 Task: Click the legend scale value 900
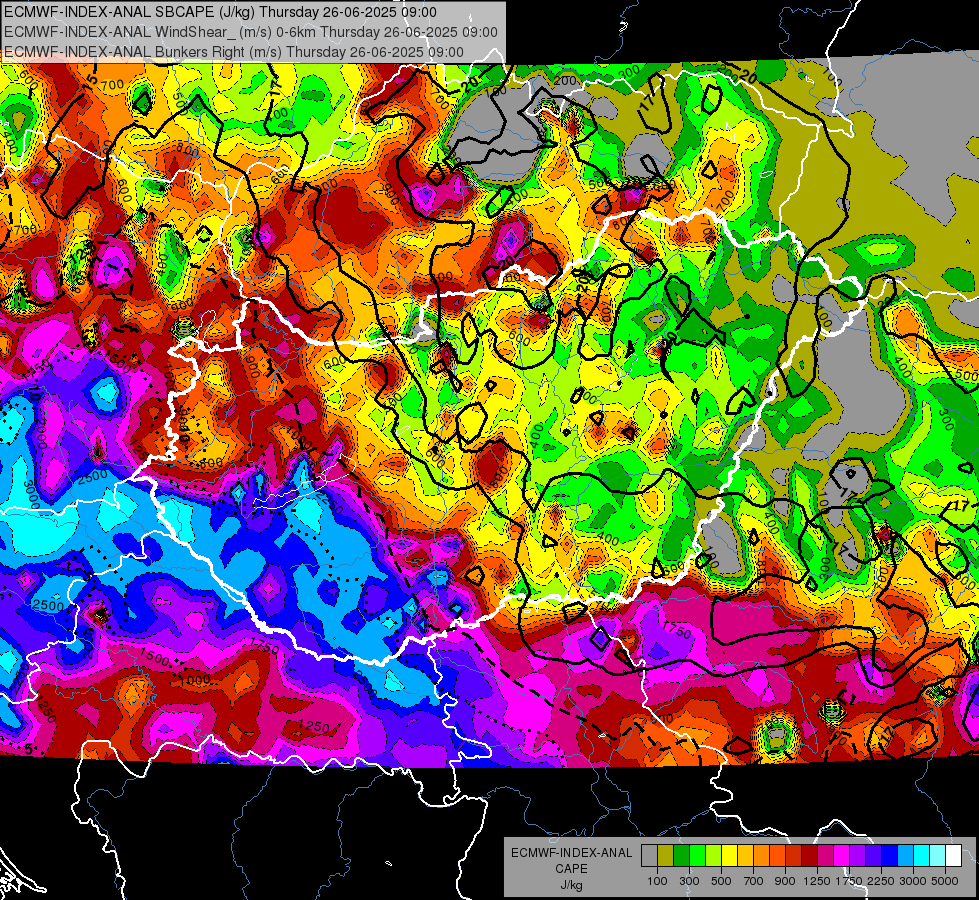(x=785, y=881)
